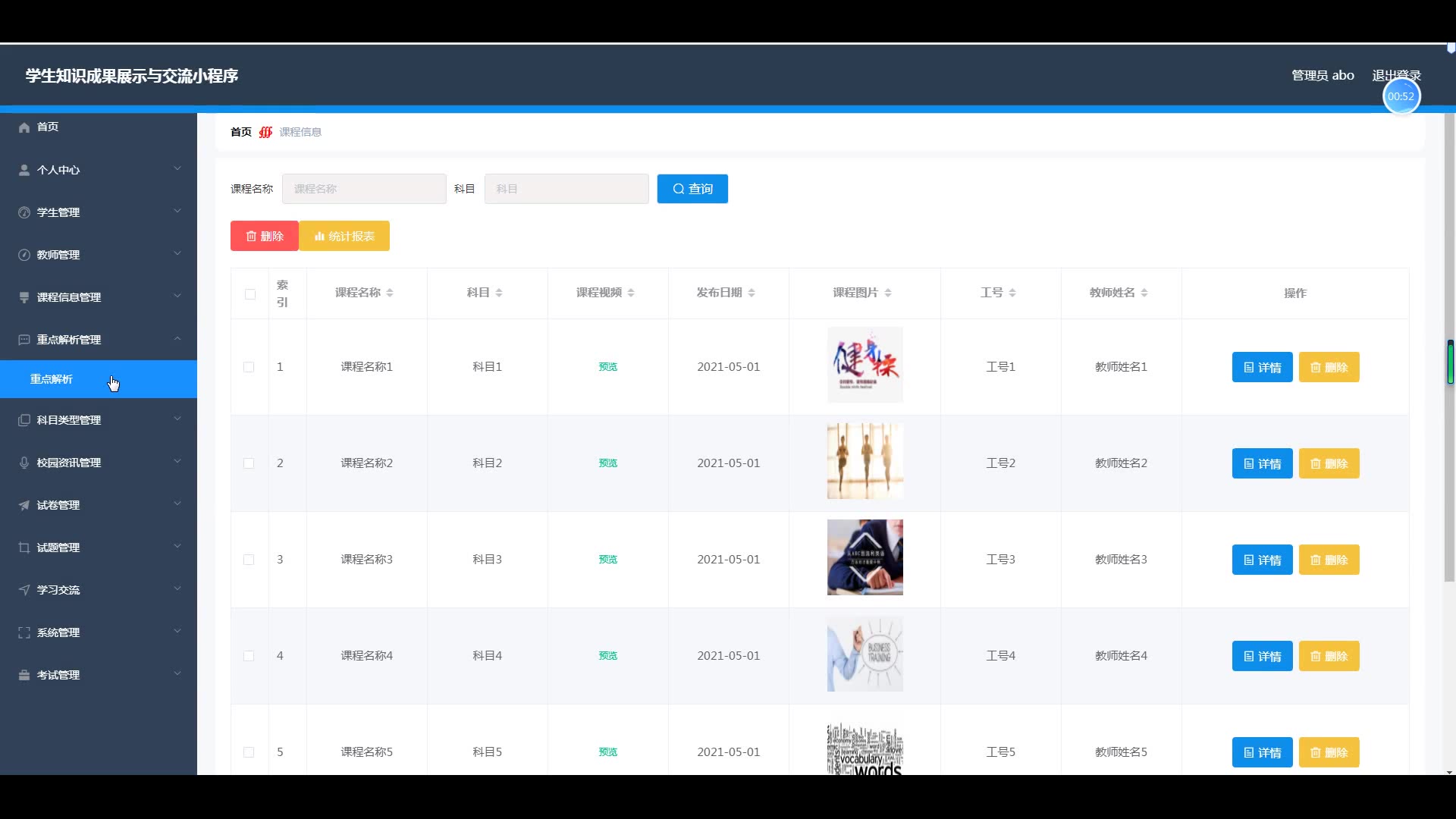Sort by 工号 column arrows
The image size is (1456, 819).
1012,293
